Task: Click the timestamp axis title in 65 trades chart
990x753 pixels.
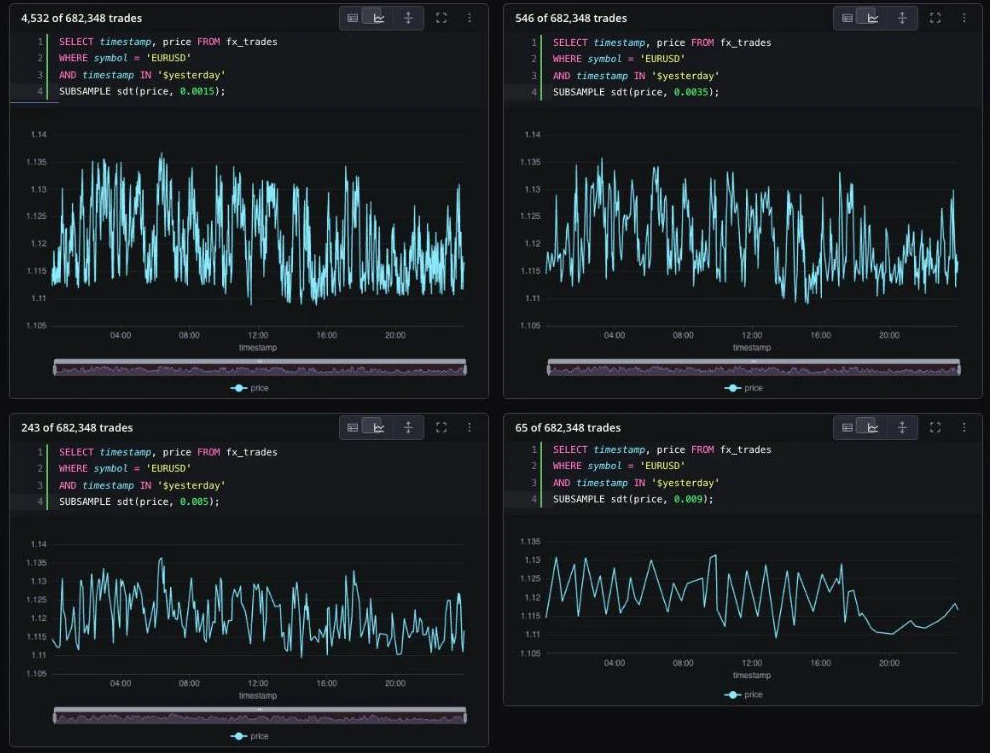Action: click(x=751, y=675)
